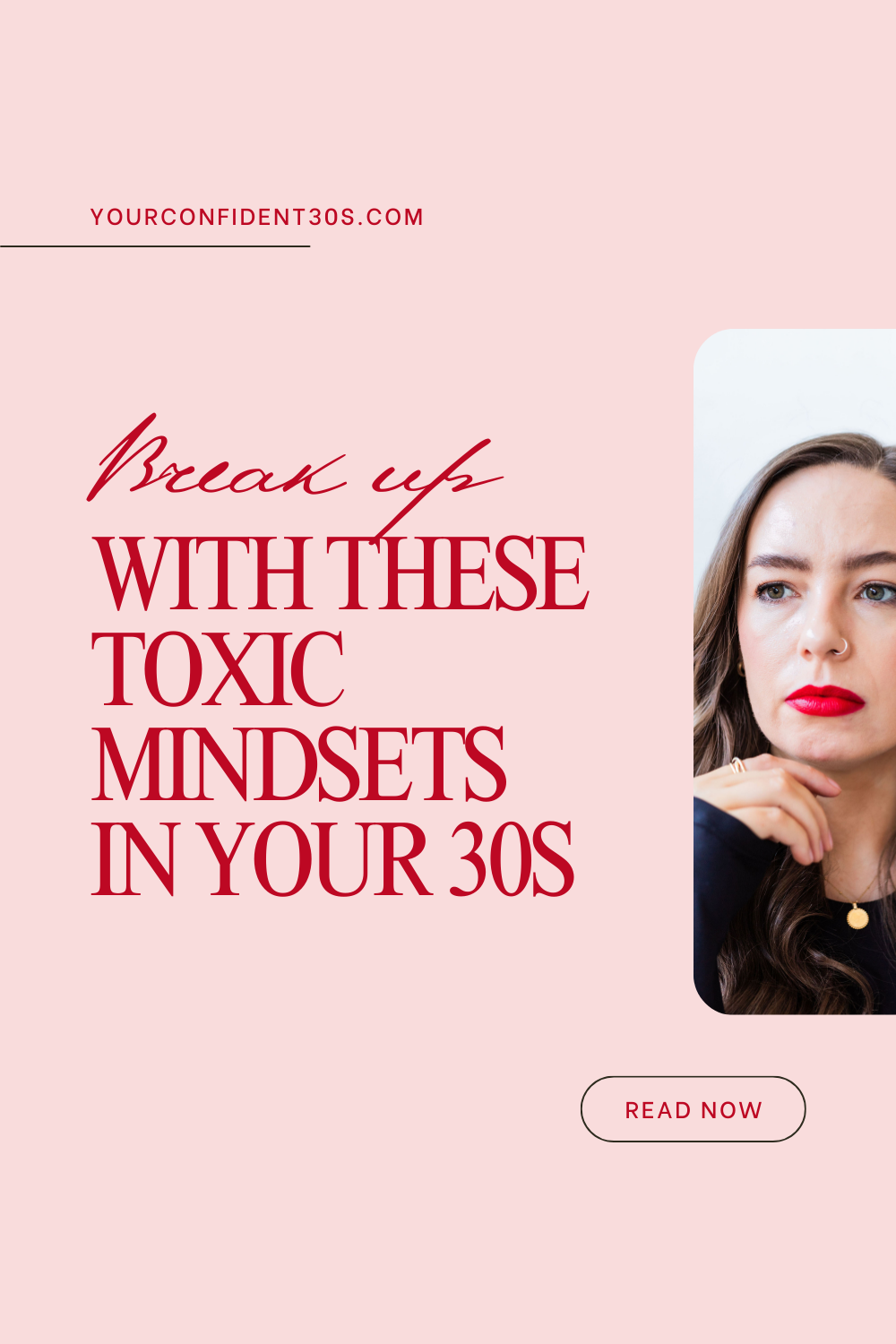This screenshot has width=896, height=1344.
Task: Click the woman's red lips
Action: click(823, 700)
